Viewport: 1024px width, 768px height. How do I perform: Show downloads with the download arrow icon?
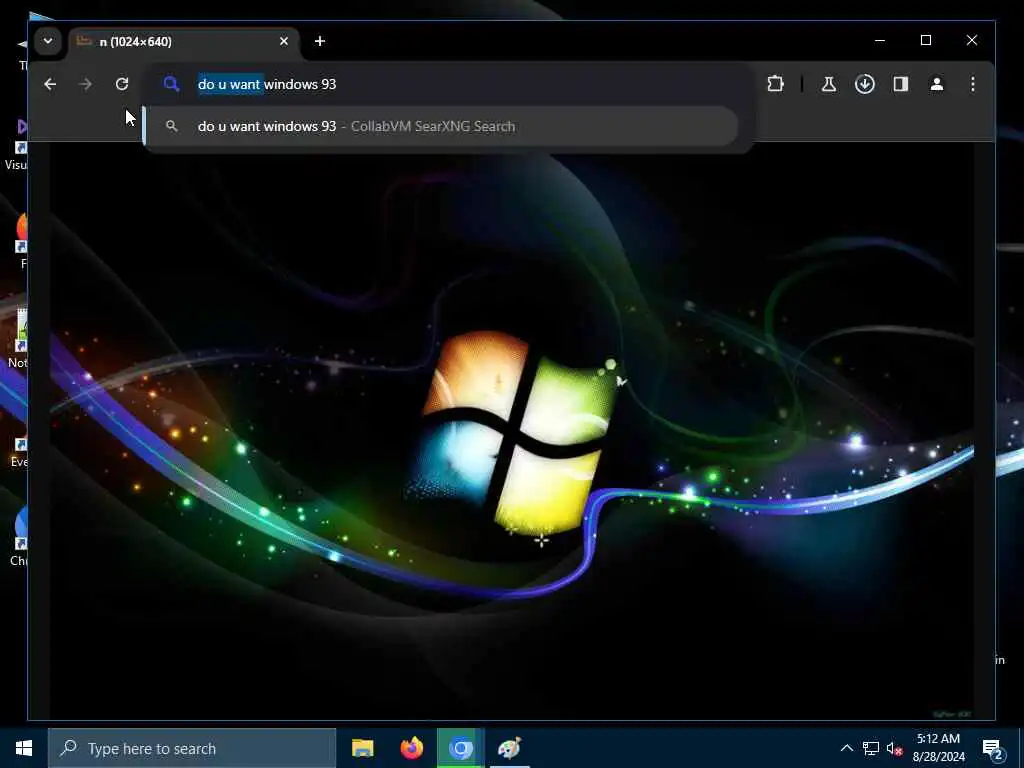[x=865, y=84]
